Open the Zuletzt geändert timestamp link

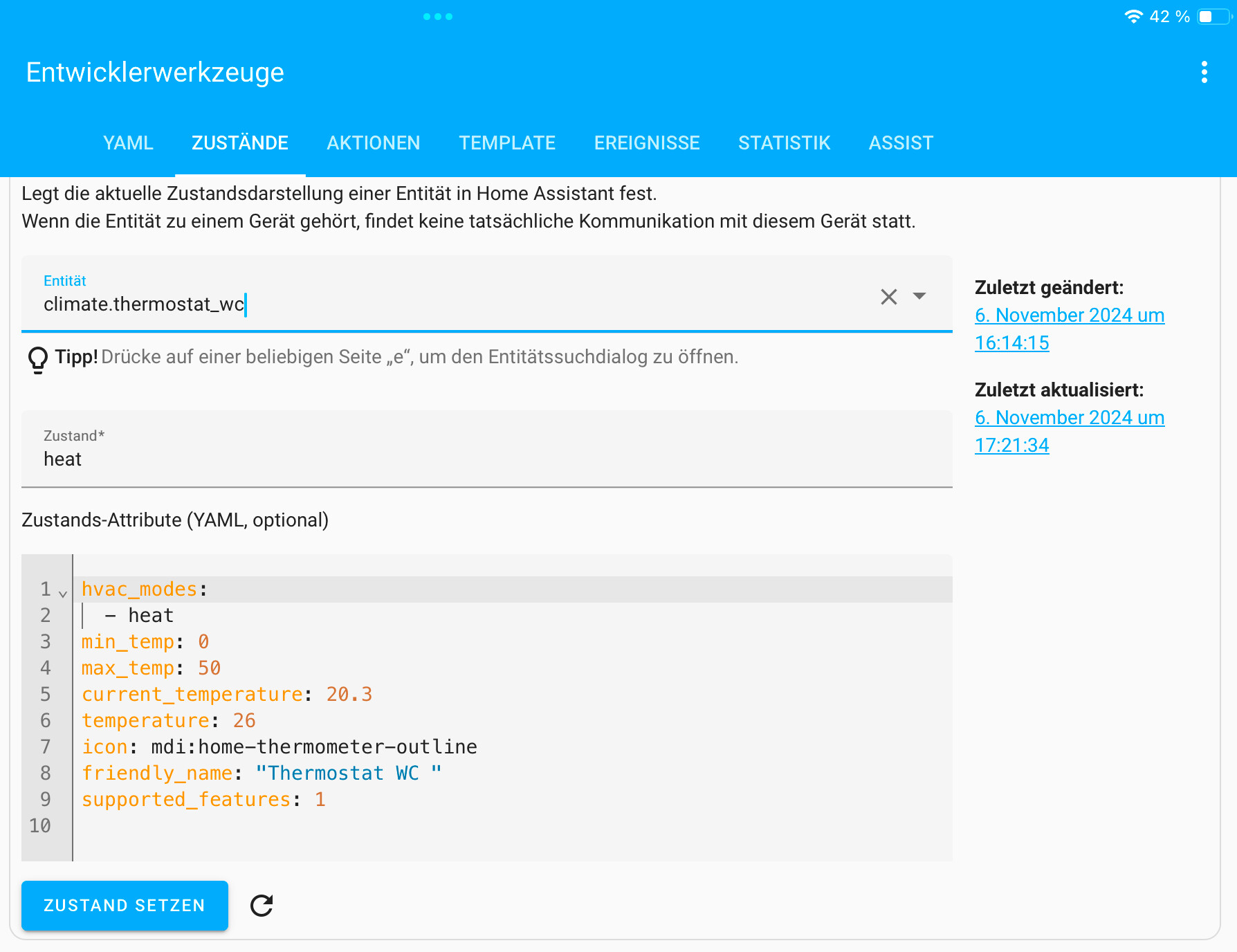coord(1069,329)
